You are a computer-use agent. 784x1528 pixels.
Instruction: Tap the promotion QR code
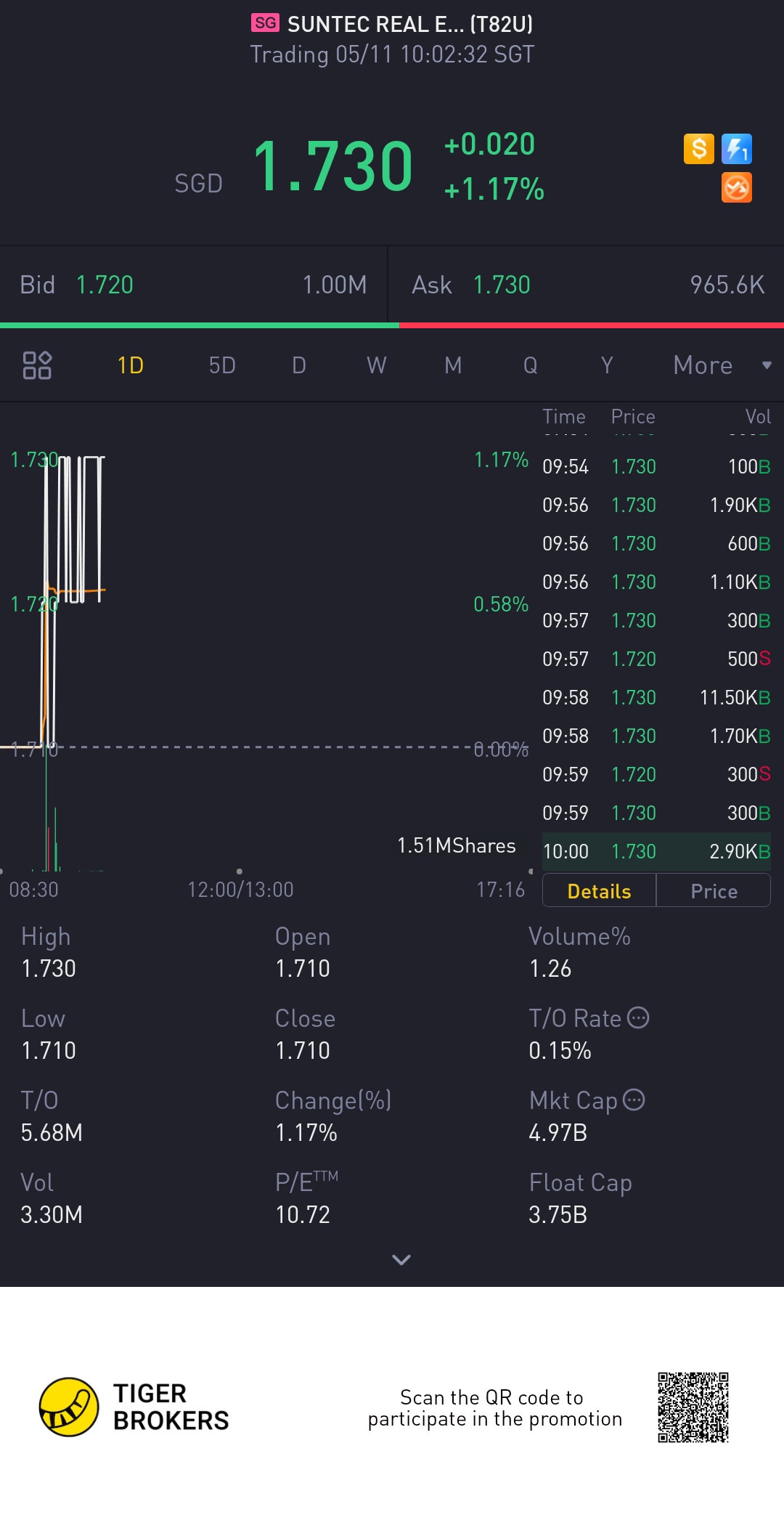point(693,1407)
